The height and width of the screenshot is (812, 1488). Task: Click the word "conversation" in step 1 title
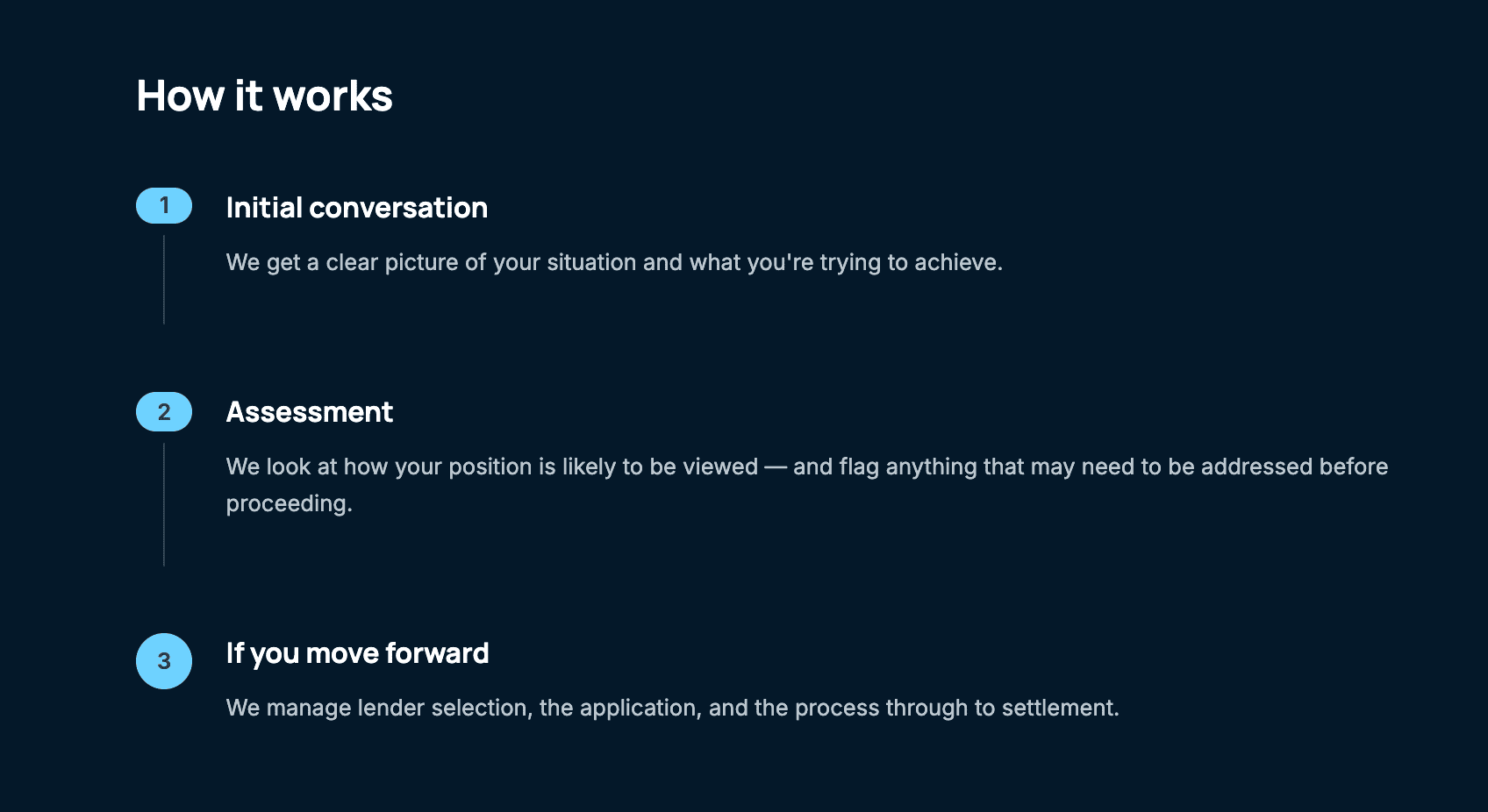click(x=398, y=208)
